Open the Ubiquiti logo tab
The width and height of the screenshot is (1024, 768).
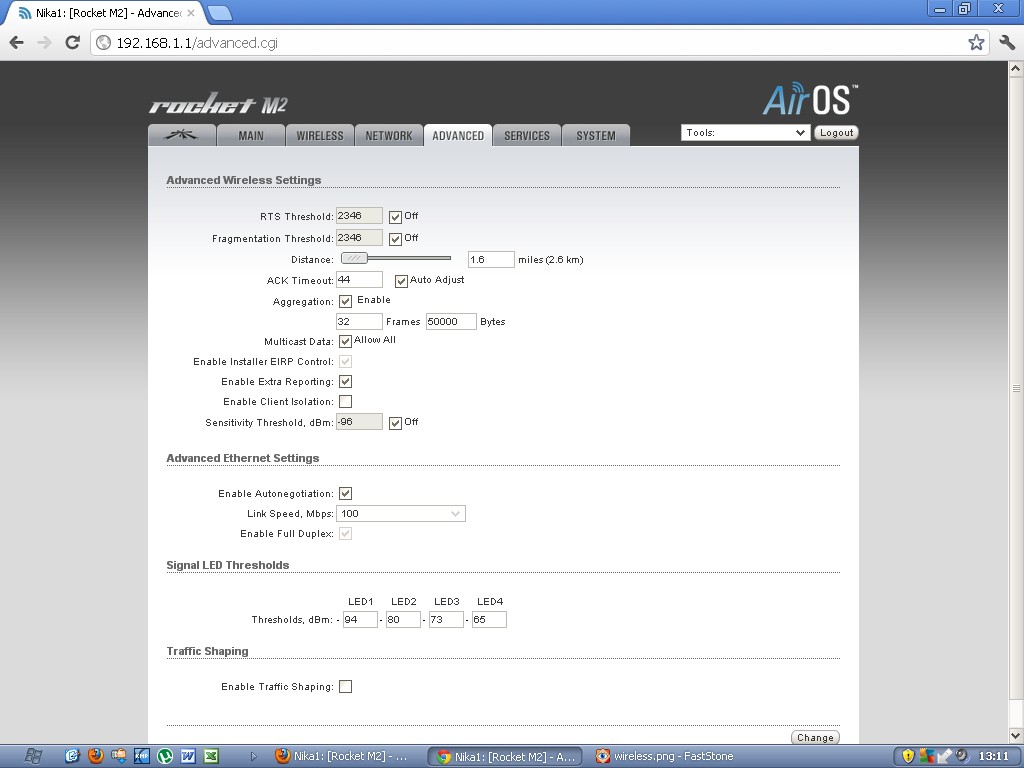click(182, 135)
